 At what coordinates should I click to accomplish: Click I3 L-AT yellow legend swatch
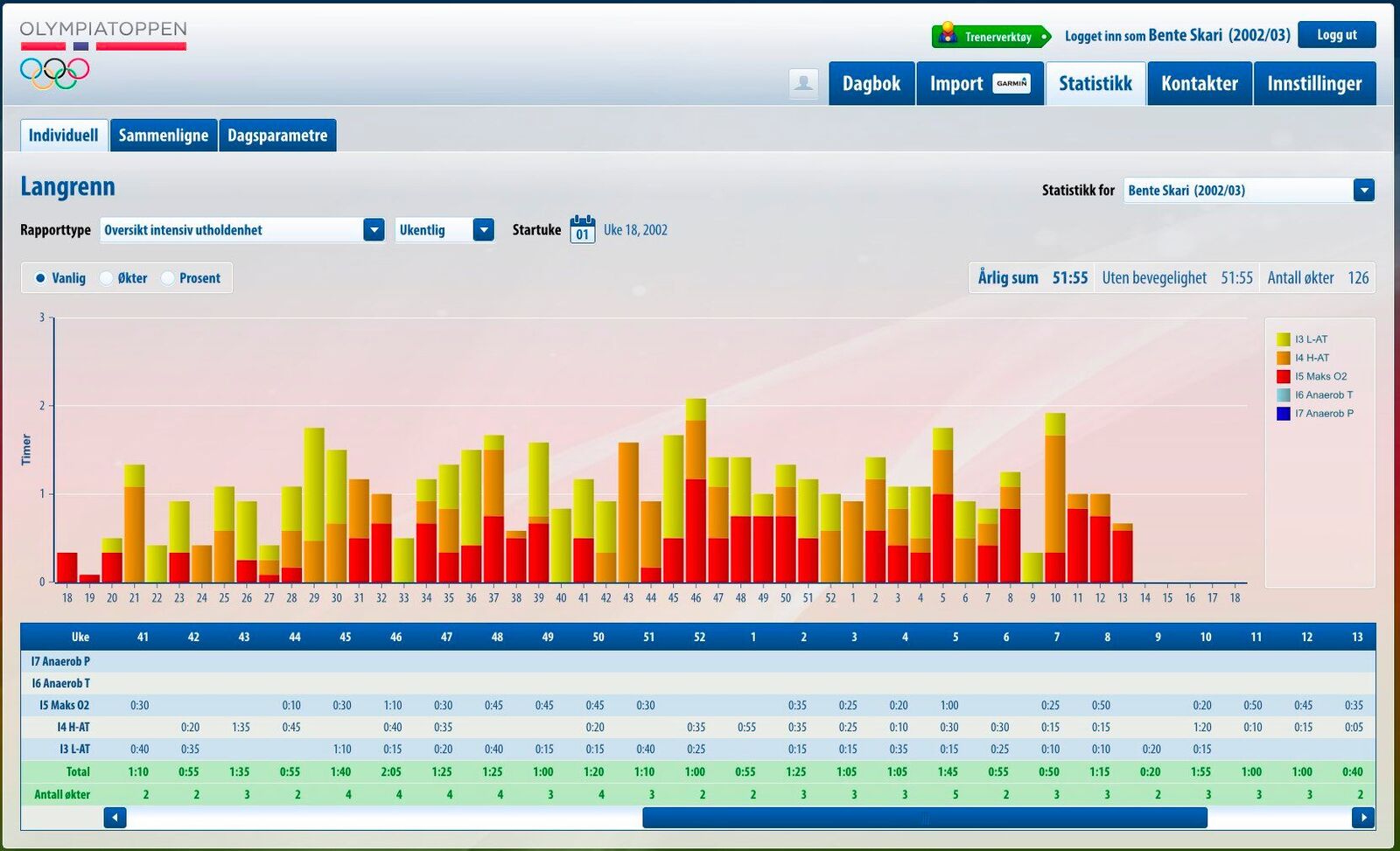pyautogui.click(x=1283, y=339)
